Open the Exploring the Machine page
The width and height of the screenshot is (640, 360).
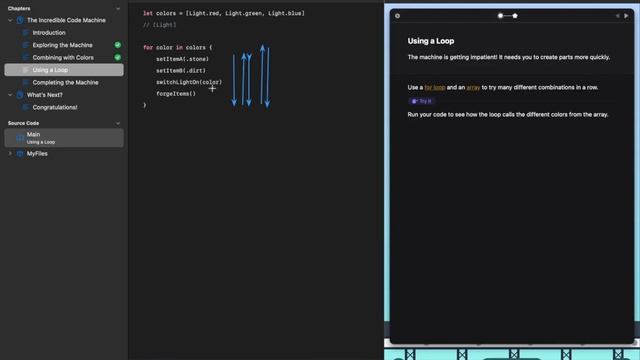click(x=62, y=45)
